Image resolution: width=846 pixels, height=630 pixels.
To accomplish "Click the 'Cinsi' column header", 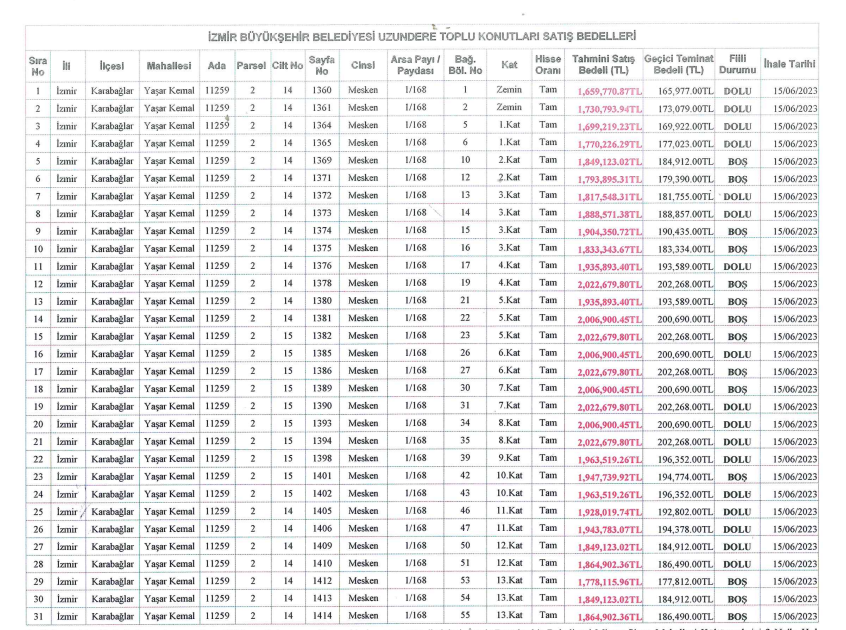I will (x=363, y=65).
